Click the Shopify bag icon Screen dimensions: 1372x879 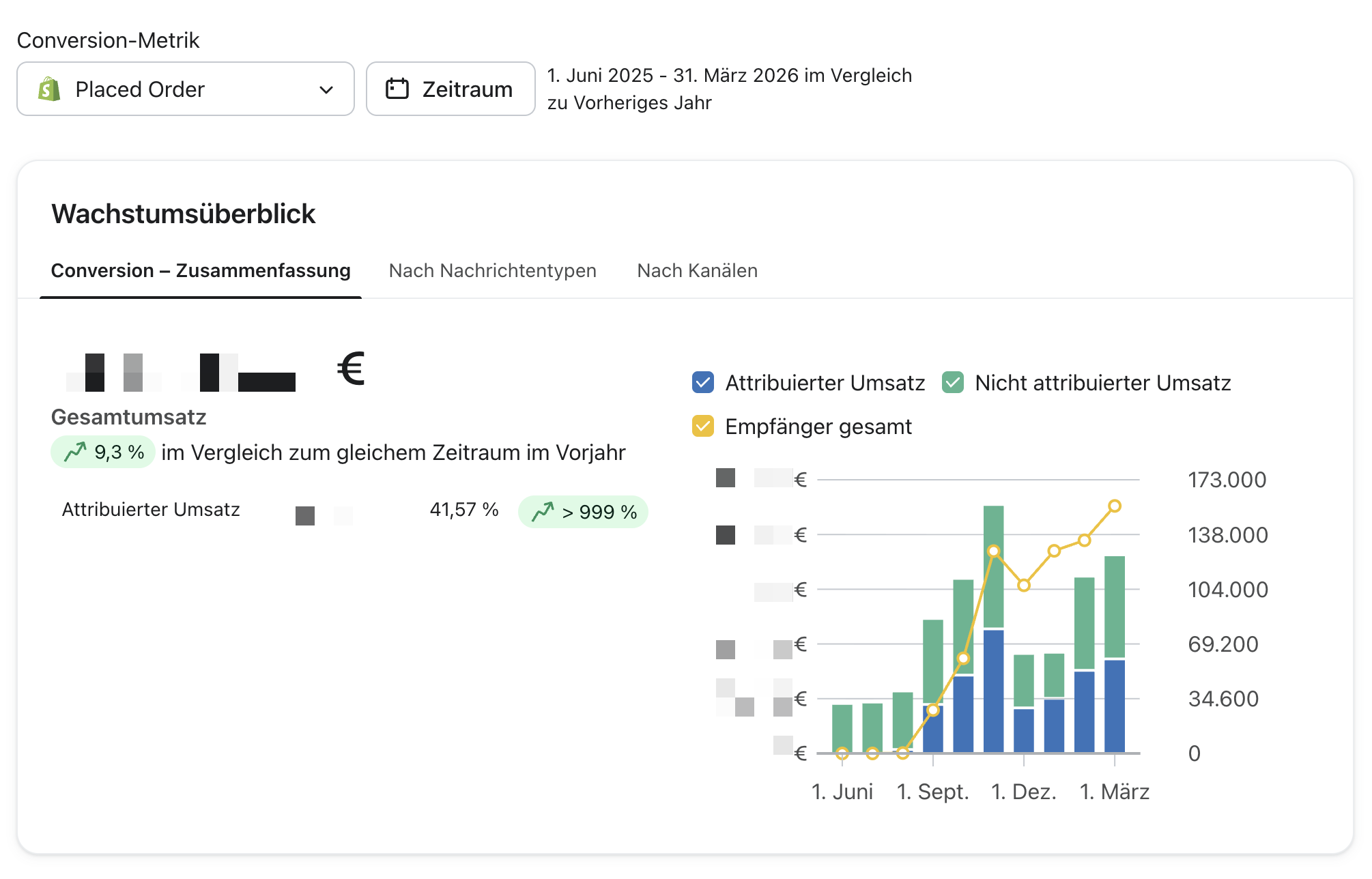pyautogui.click(x=49, y=89)
